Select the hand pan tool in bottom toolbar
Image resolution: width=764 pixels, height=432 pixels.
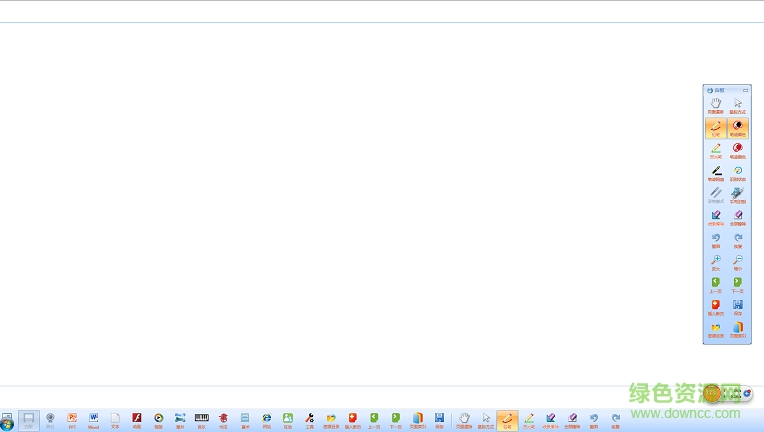pos(464,420)
